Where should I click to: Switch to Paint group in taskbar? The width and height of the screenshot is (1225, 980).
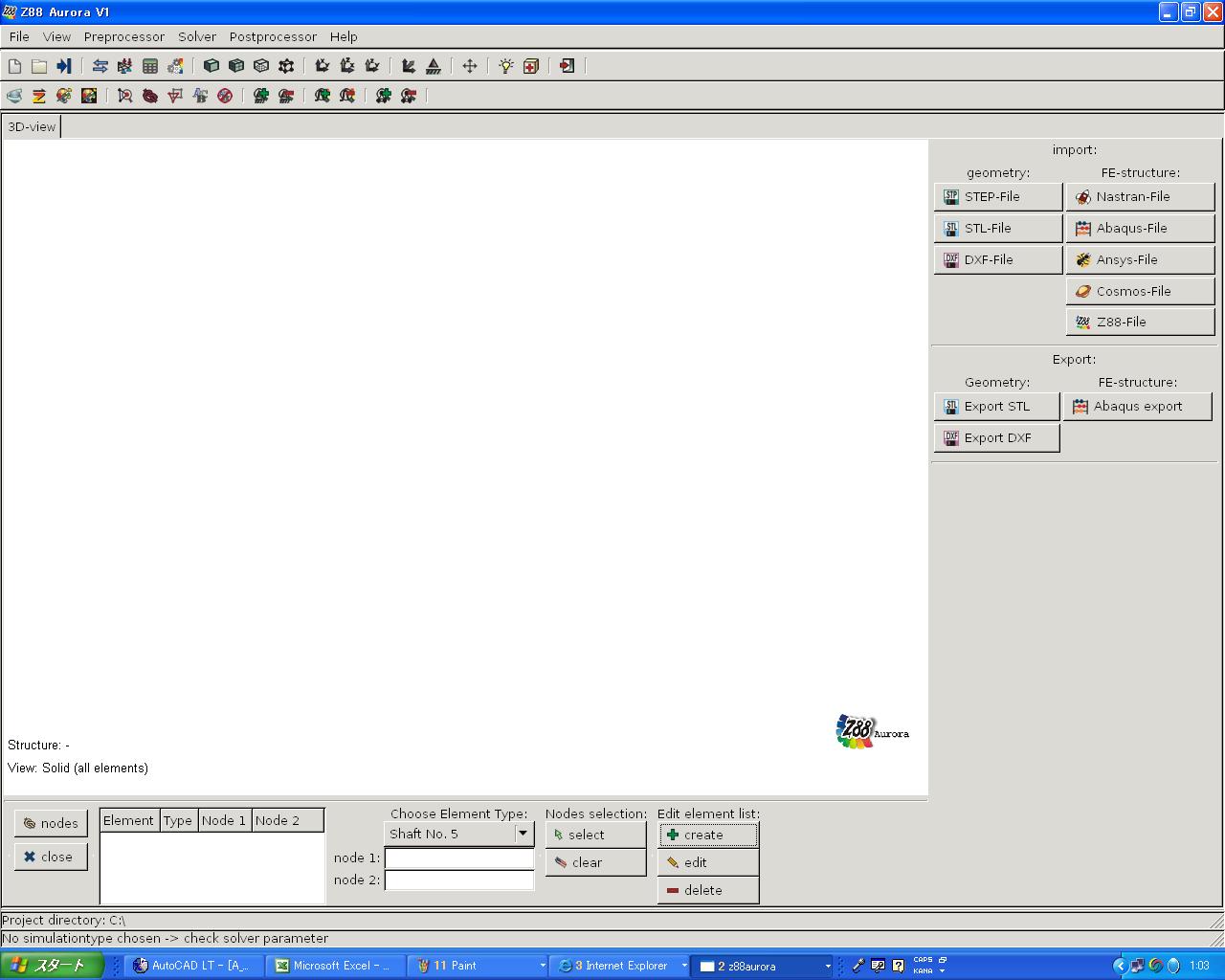pos(477,966)
